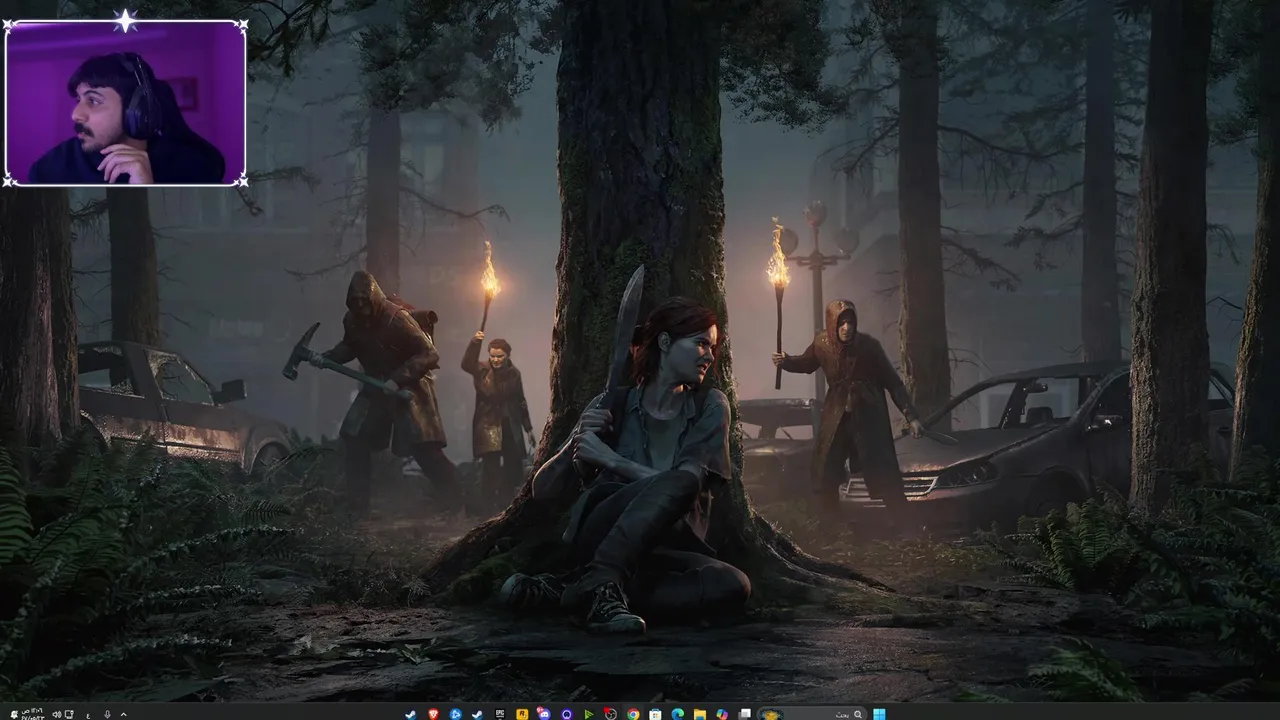Launch Microsoft Edge from the taskbar
The width and height of the screenshot is (1280, 720).
[678, 714]
